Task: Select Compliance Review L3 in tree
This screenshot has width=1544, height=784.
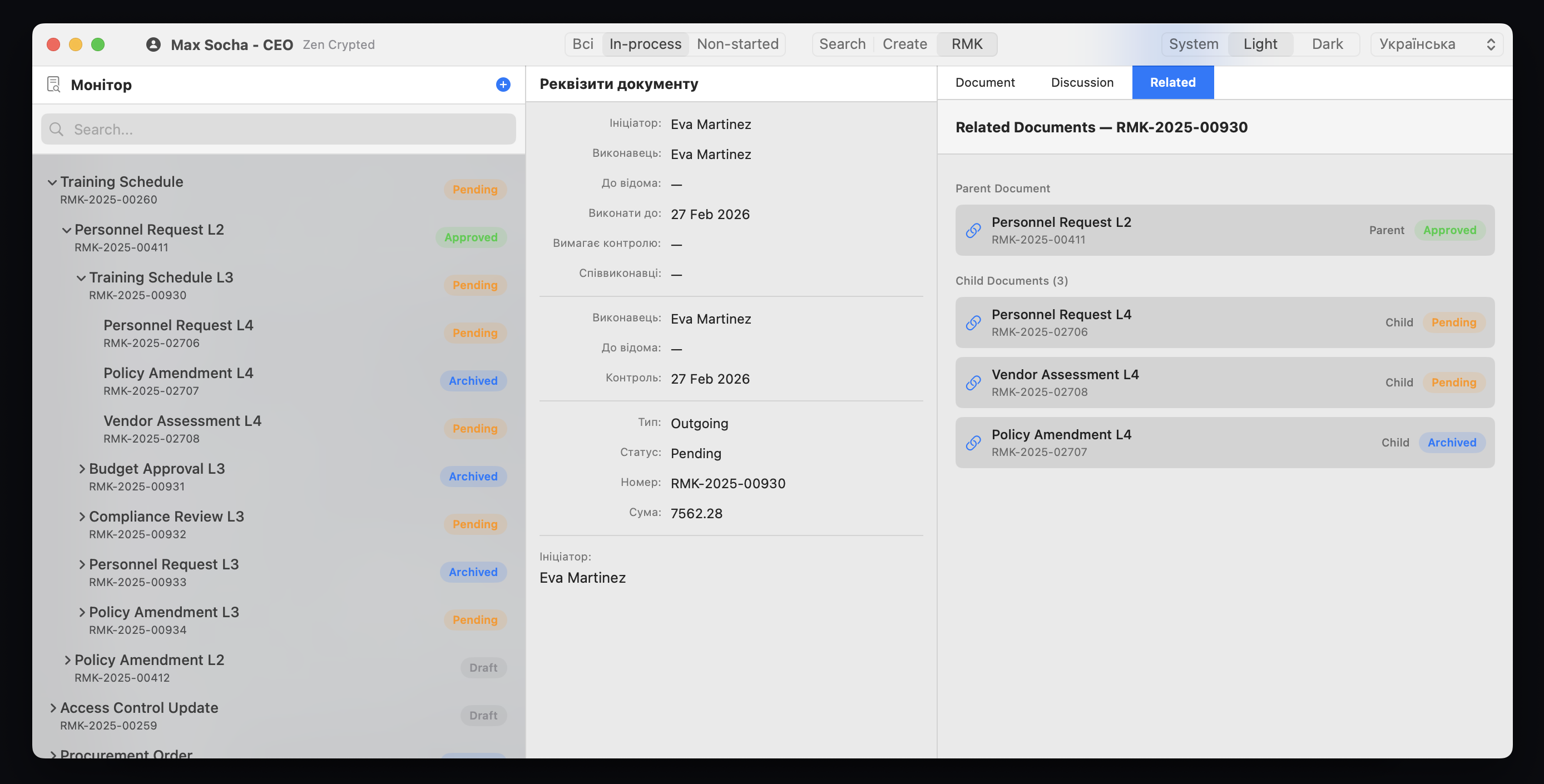Action: tap(166, 517)
